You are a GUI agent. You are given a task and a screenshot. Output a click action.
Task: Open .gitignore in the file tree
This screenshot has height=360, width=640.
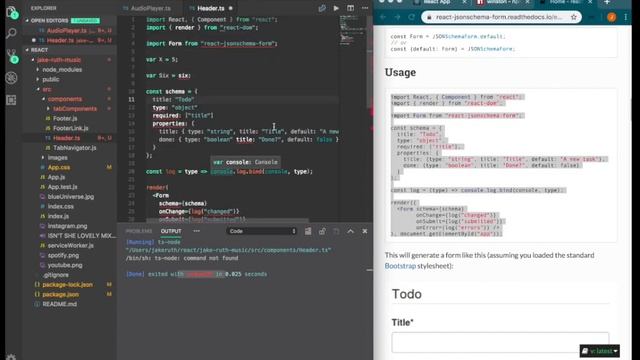coord(56,275)
